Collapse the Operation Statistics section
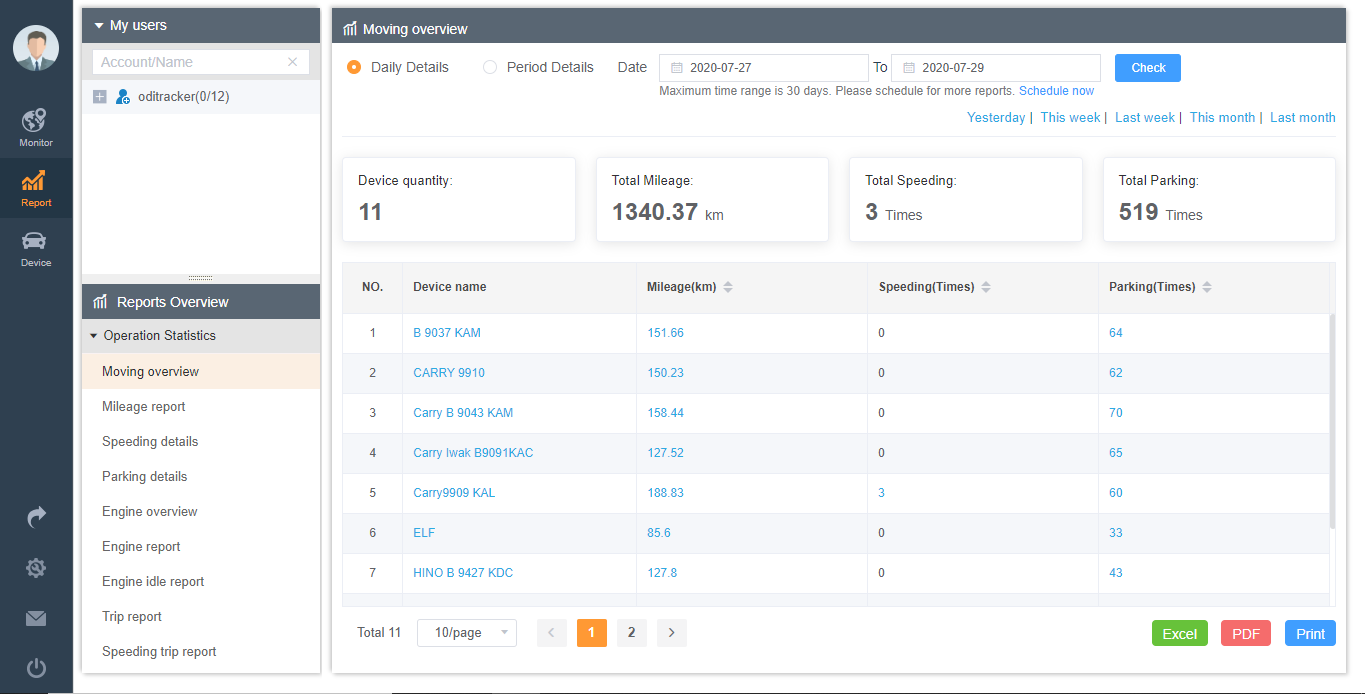Screen dimensions: 1365x694 click(x=94, y=336)
